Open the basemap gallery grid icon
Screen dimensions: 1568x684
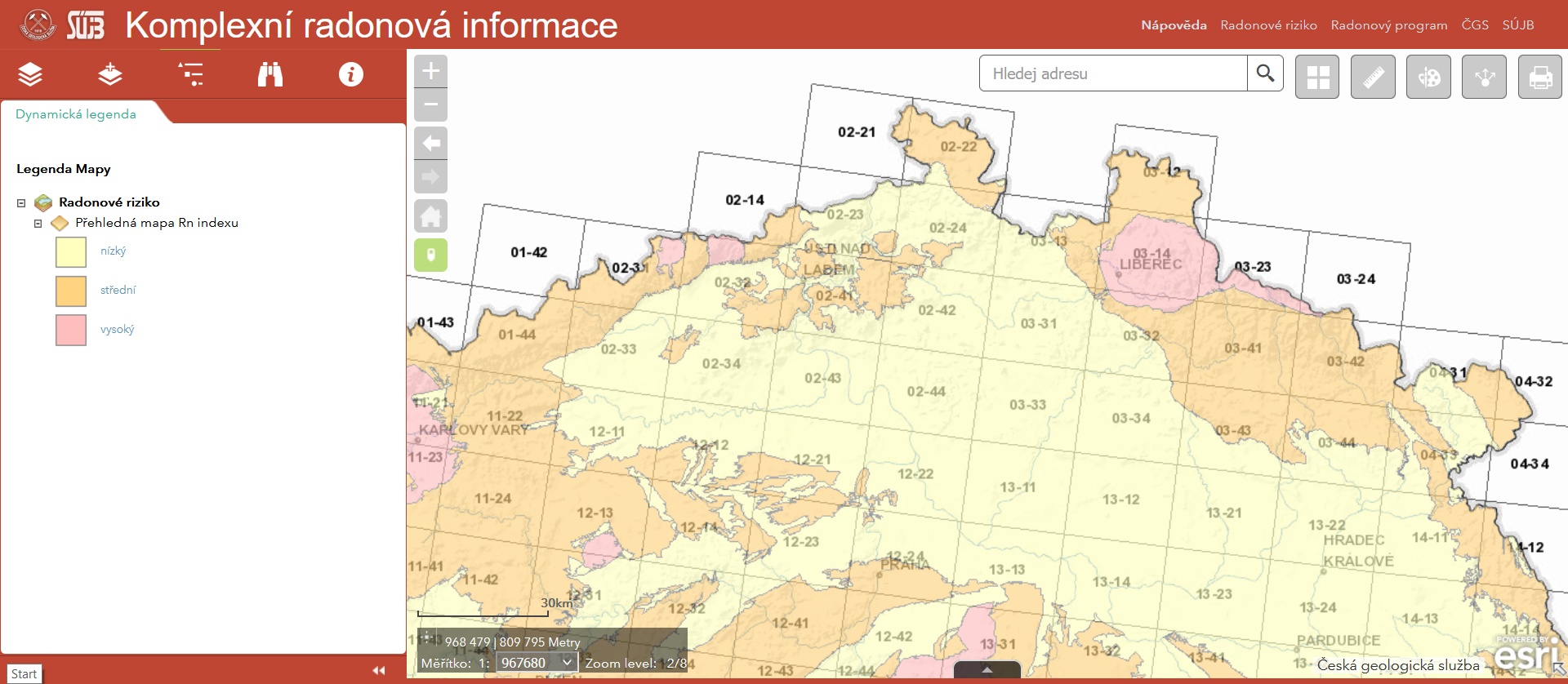(x=1317, y=77)
